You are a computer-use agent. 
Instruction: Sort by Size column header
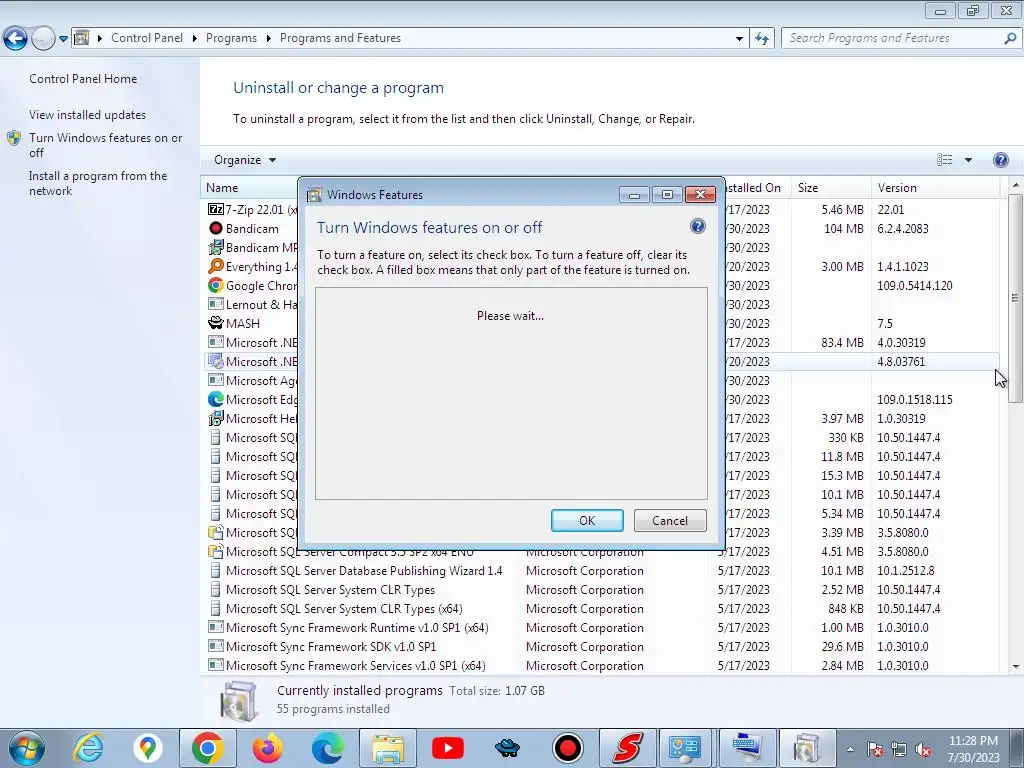coord(831,188)
